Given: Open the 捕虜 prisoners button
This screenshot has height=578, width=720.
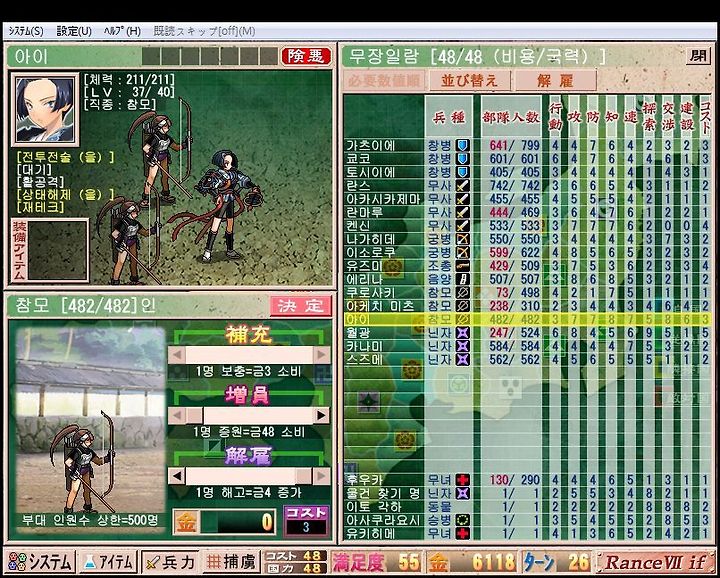Looking at the screenshot, I should (231, 562).
